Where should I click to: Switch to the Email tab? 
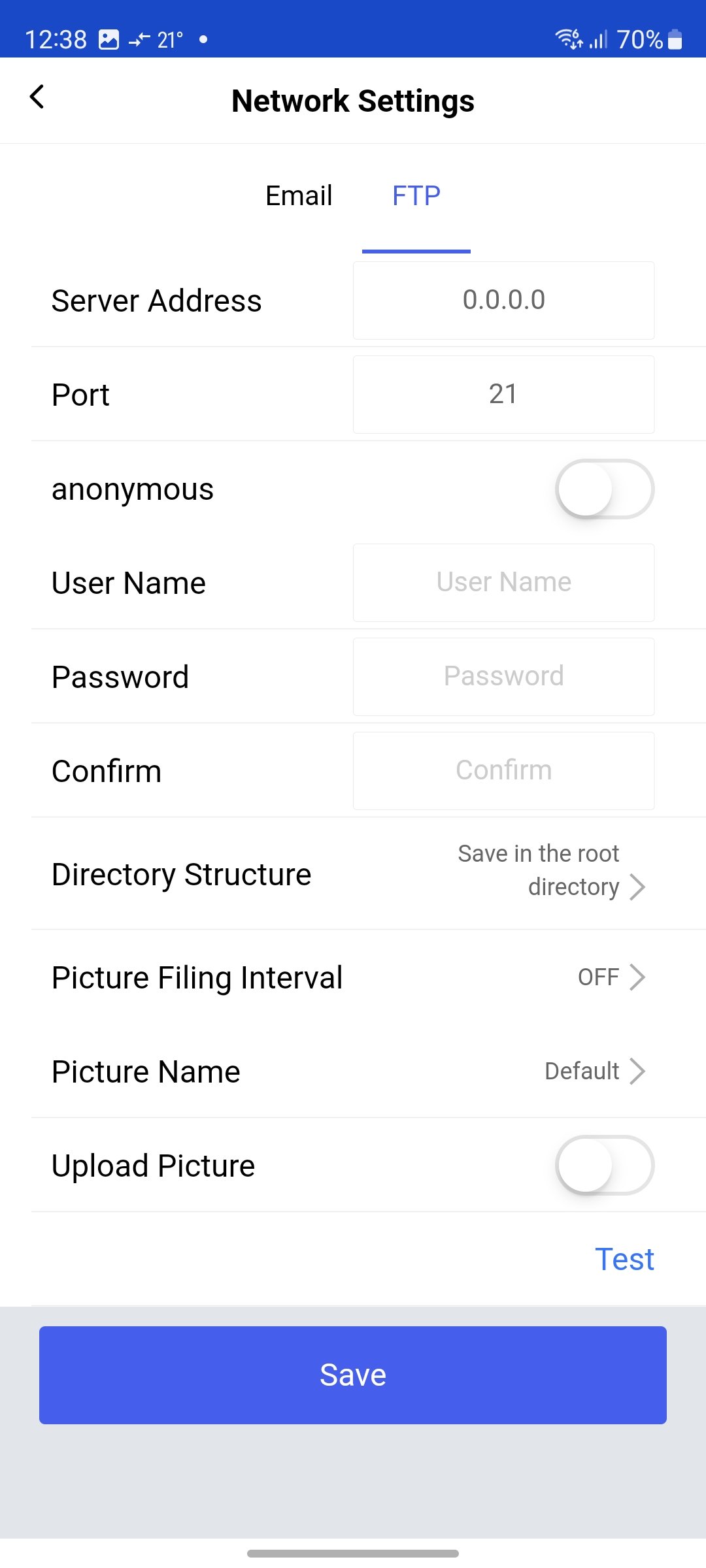tap(299, 196)
